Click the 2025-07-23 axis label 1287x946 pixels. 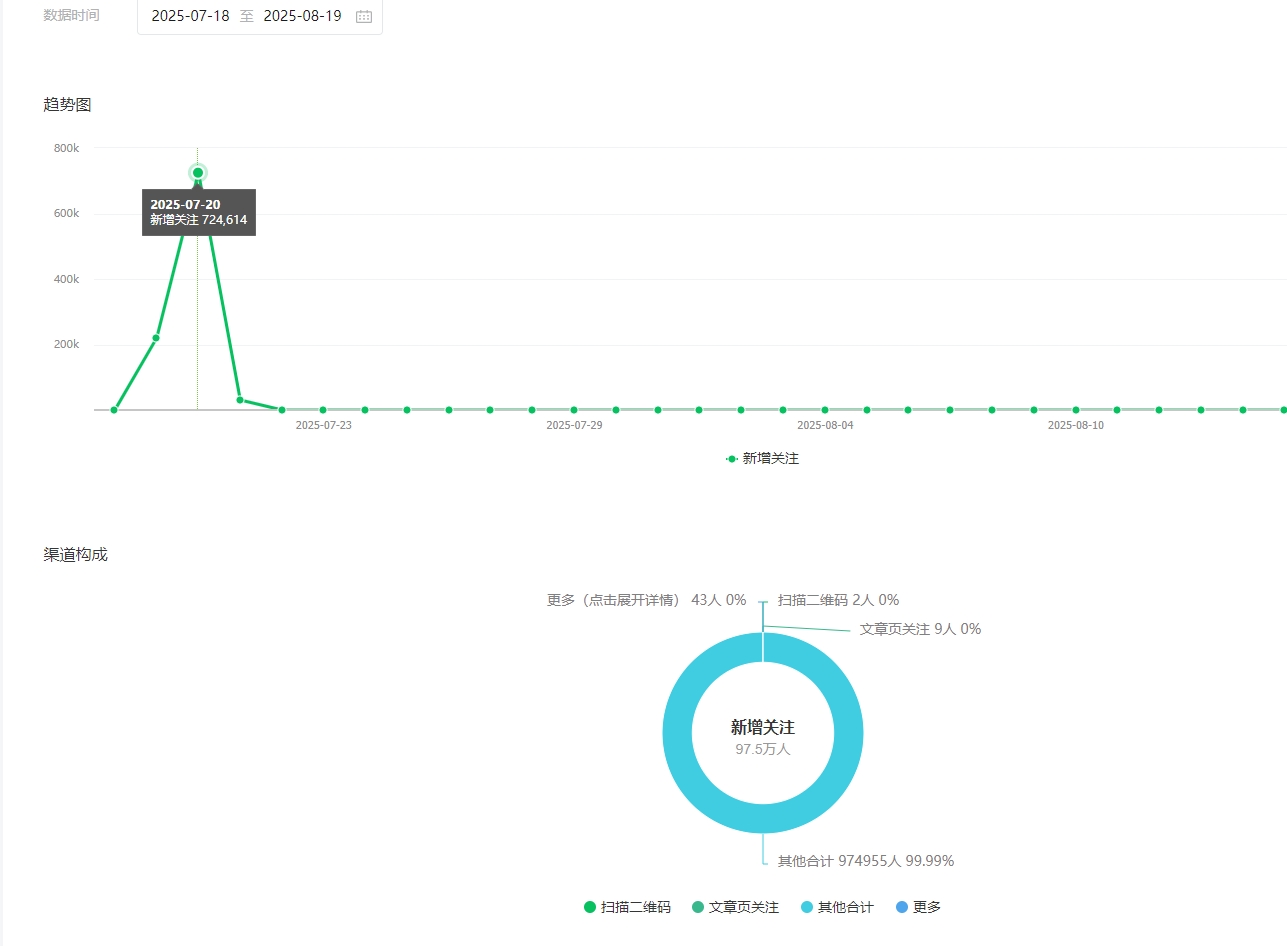(323, 425)
